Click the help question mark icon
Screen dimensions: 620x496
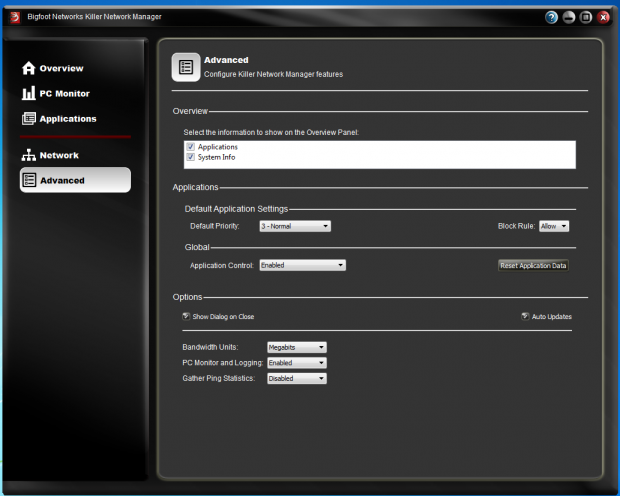coord(551,17)
